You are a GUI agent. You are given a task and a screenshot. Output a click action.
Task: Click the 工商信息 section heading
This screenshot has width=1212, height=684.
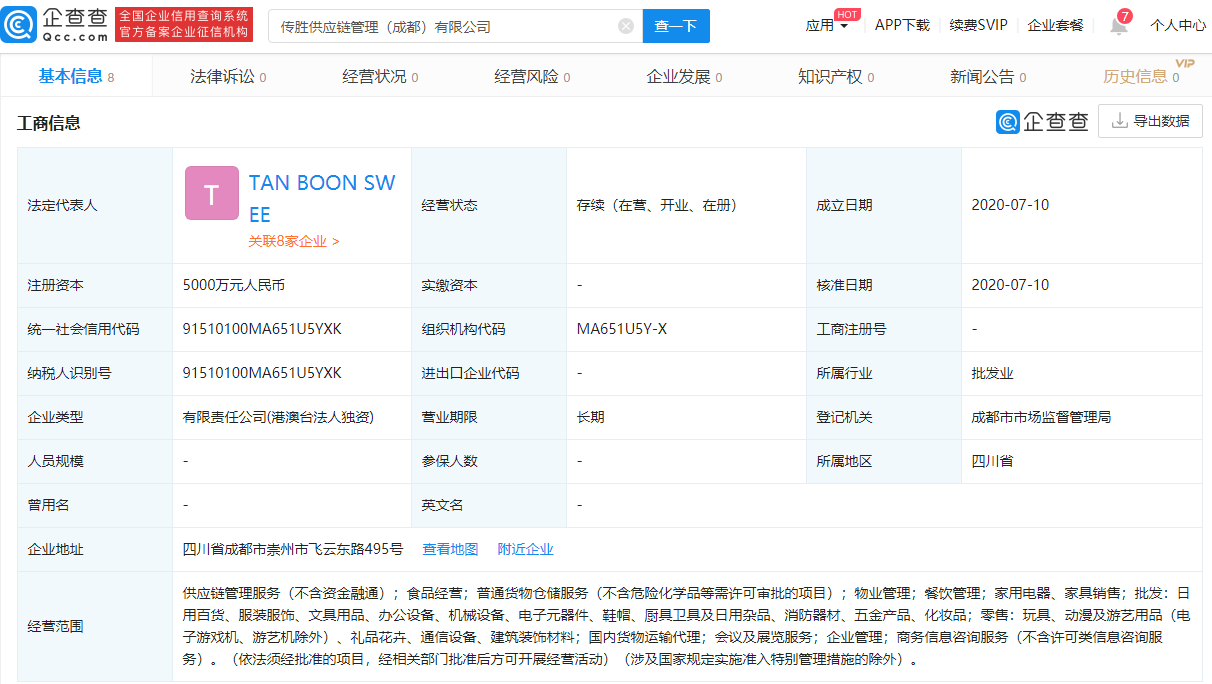[x=49, y=123]
